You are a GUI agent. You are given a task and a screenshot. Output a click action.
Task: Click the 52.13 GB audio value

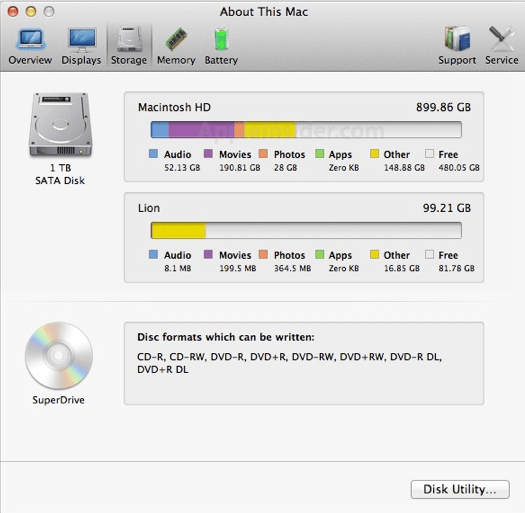tap(182, 168)
